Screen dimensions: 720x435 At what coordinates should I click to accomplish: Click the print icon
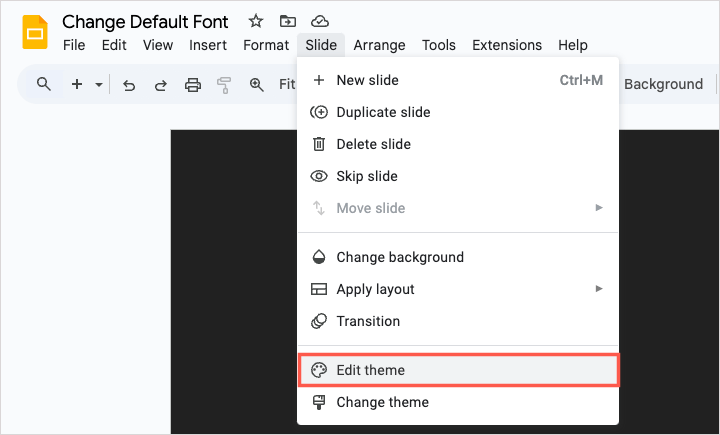192,85
